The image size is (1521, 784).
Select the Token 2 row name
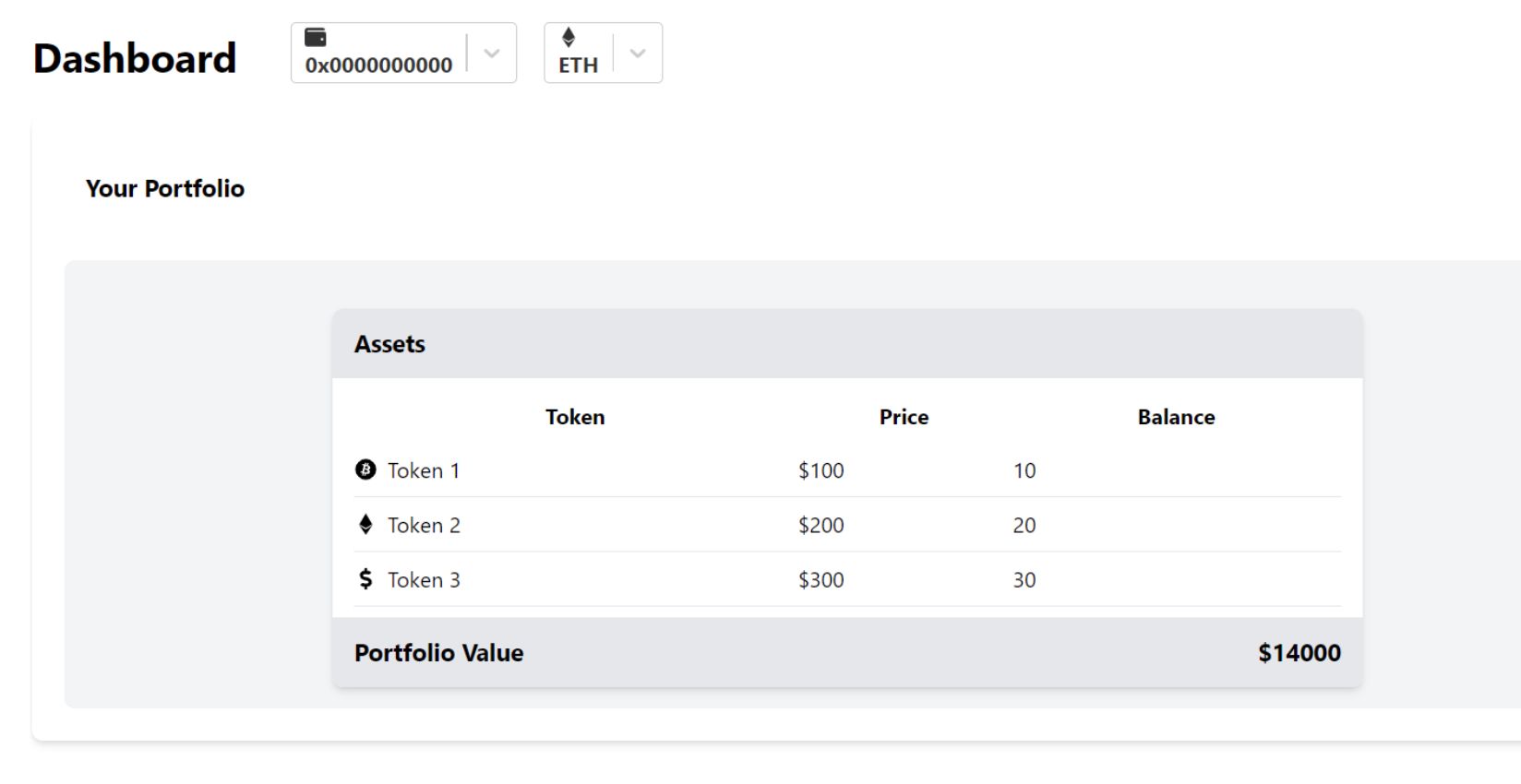pyautogui.click(x=424, y=525)
